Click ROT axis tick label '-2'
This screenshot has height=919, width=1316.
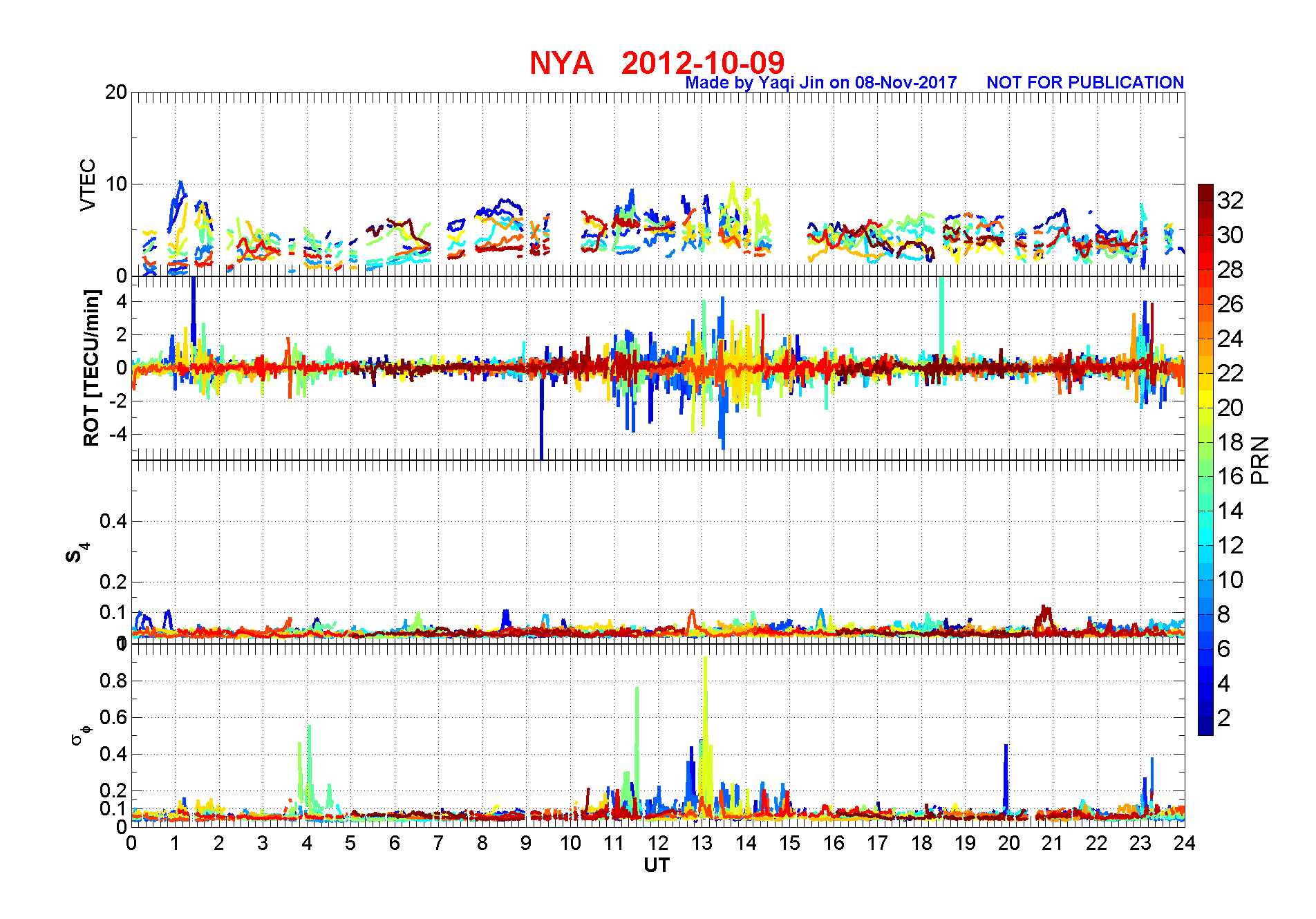[x=117, y=401]
